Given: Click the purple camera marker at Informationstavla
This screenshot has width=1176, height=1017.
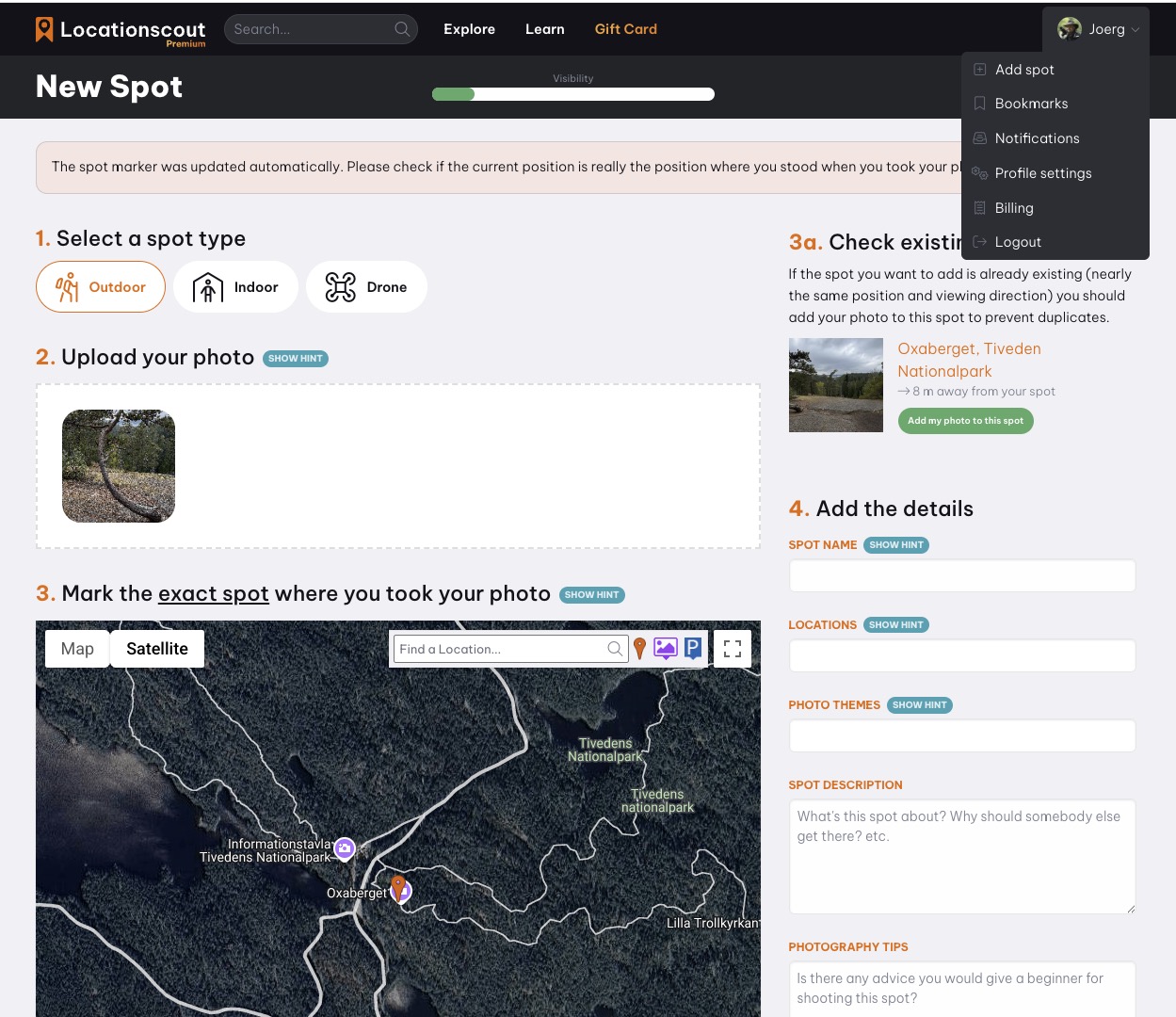Looking at the screenshot, I should coord(345,848).
